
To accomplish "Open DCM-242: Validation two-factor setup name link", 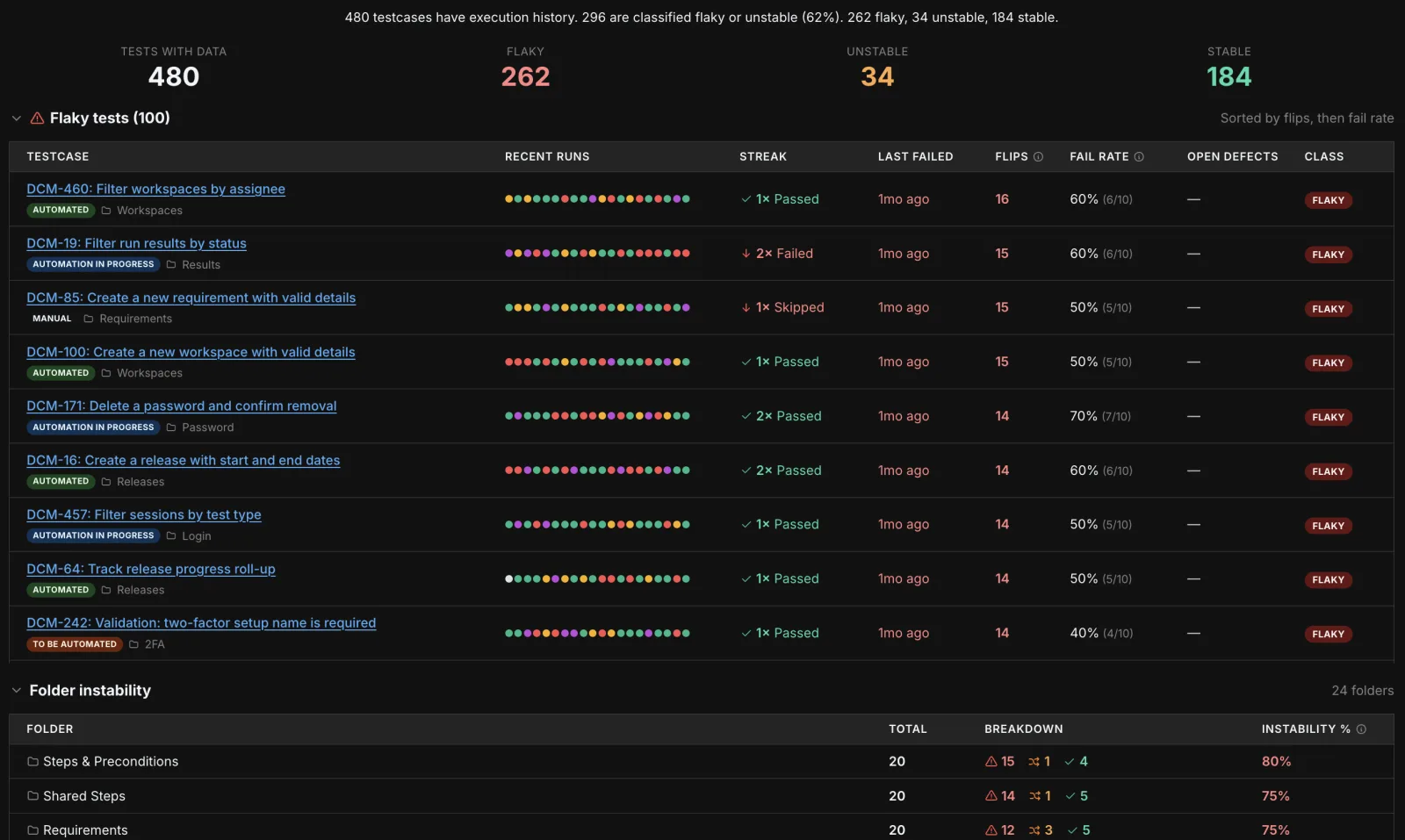I will click(201, 623).
